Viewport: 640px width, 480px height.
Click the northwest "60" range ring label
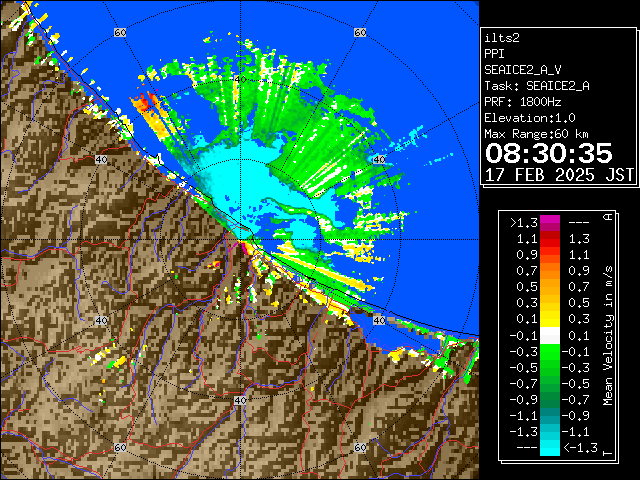click(120, 32)
